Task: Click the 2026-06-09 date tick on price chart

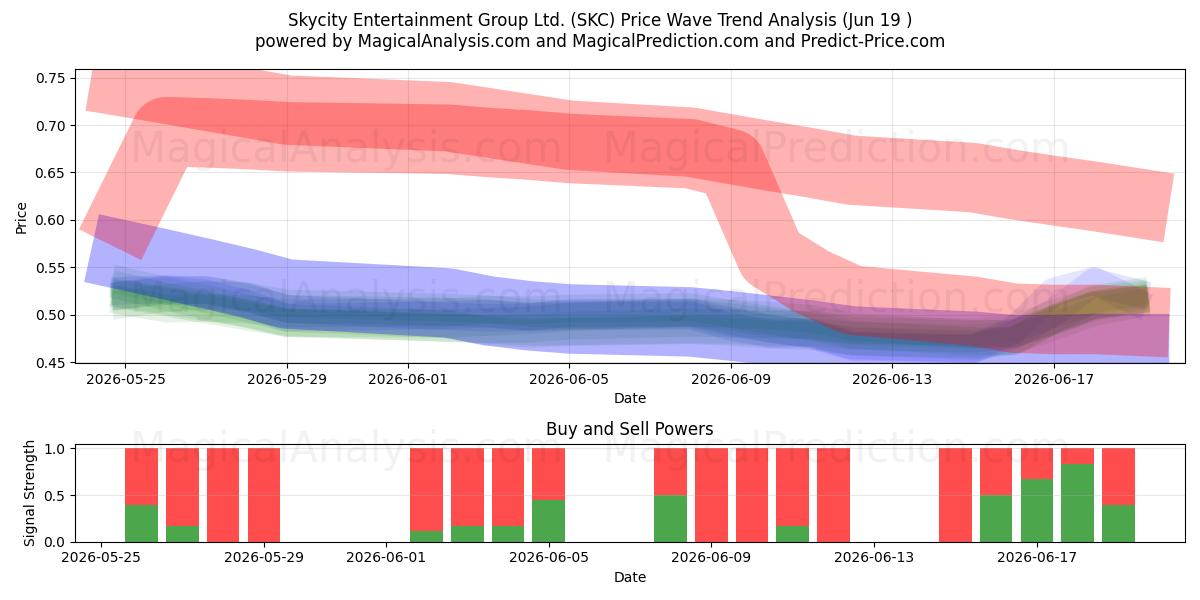Action: [x=731, y=378]
